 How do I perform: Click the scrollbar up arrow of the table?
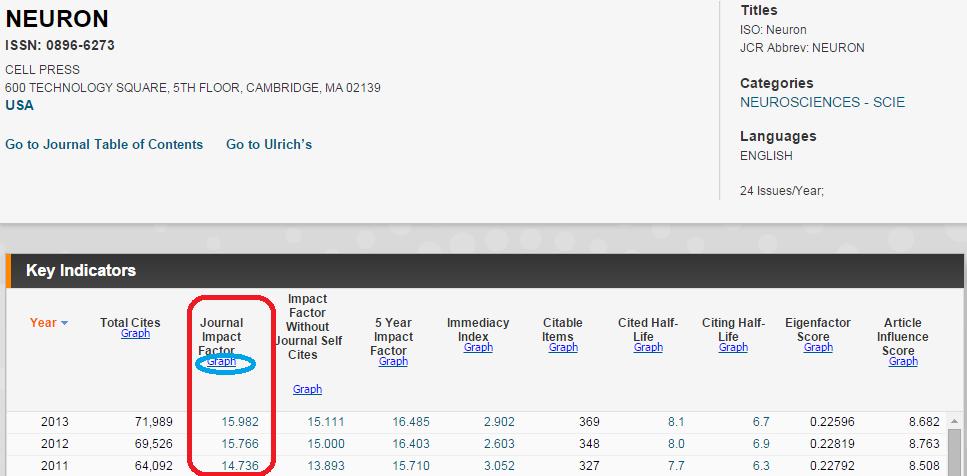(954, 421)
